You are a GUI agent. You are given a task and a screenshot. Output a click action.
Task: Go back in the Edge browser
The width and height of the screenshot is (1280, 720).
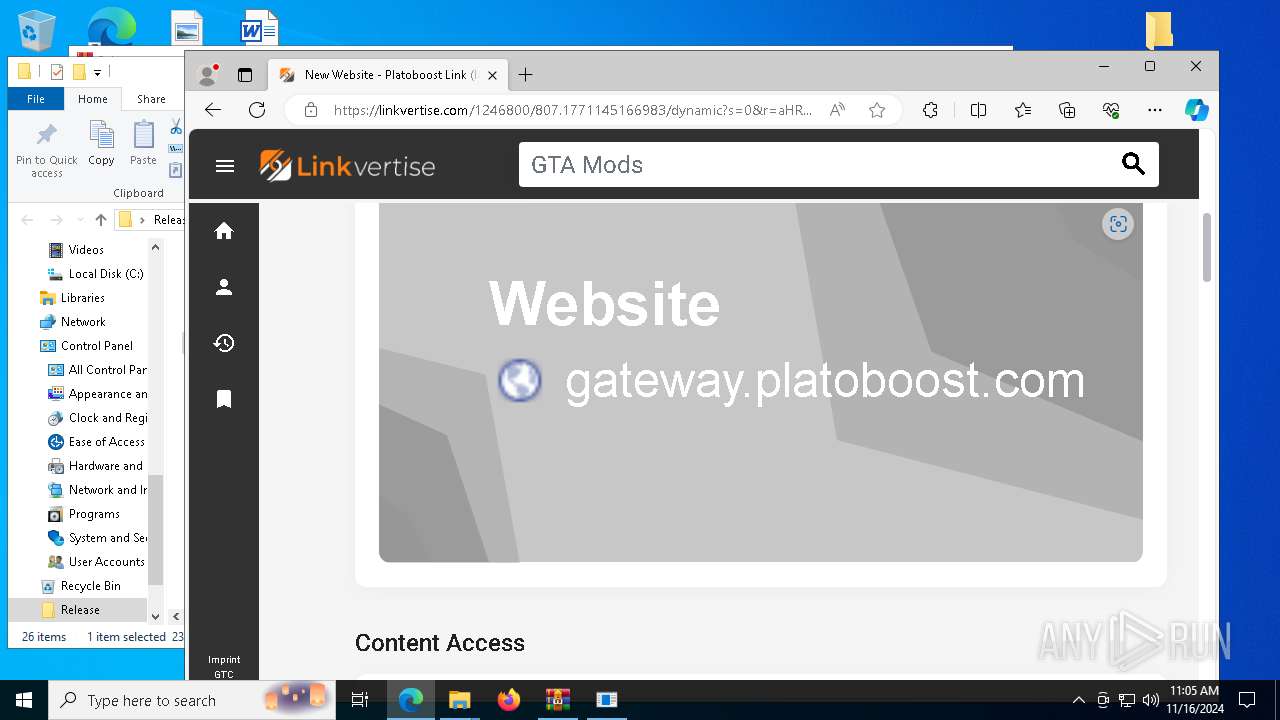(x=212, y=110)
